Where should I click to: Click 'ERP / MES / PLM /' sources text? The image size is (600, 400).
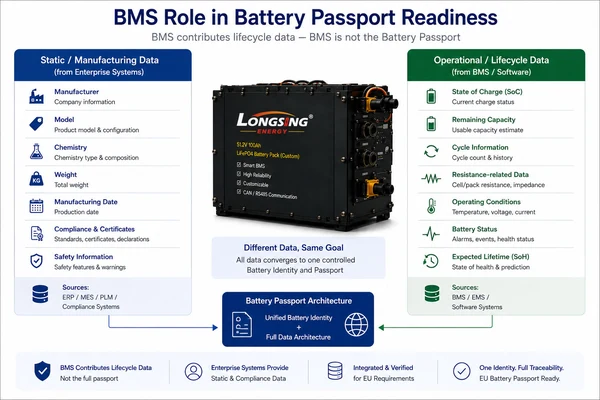pos(90,297)
